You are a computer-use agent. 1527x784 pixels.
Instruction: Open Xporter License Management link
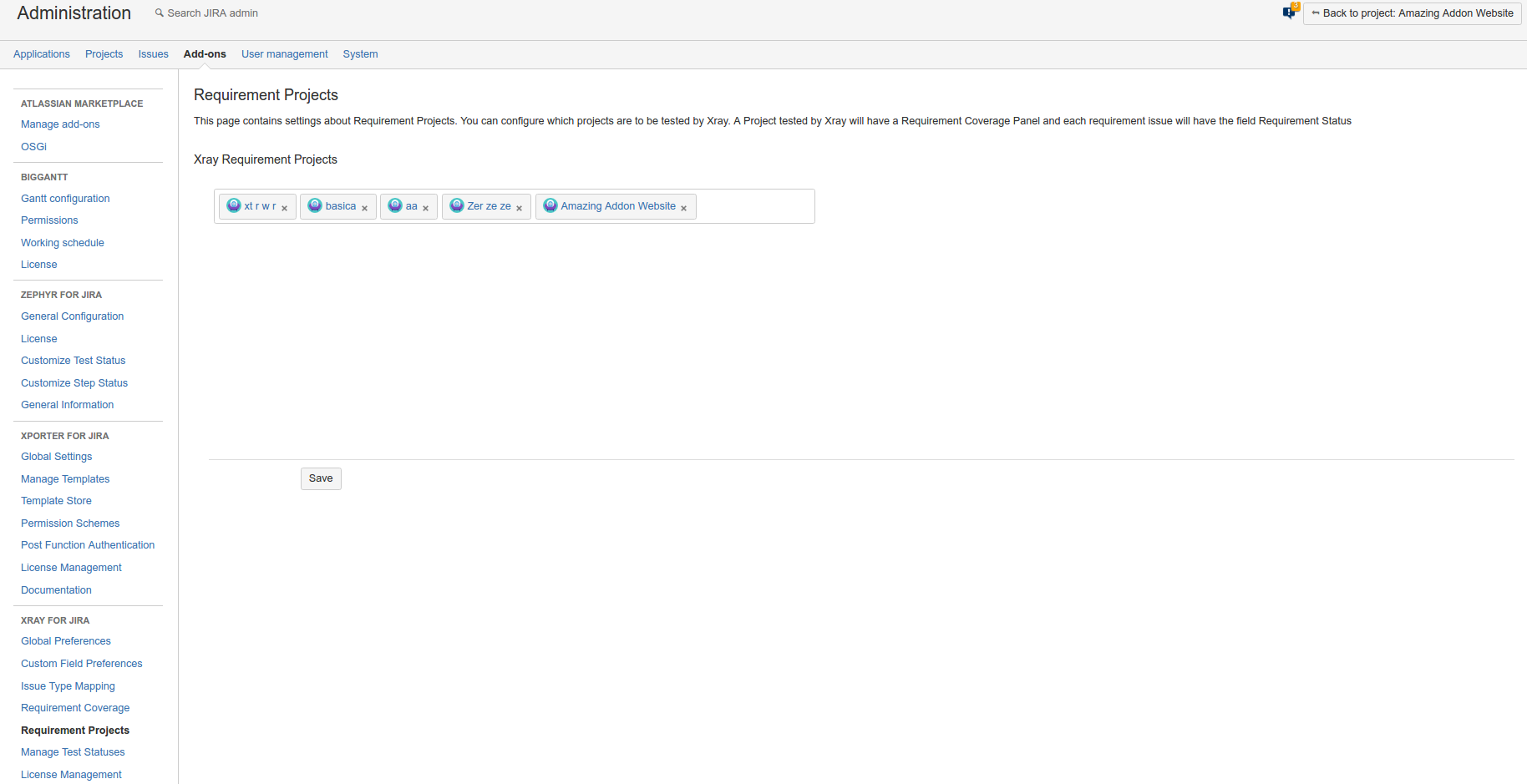point(71,568)
